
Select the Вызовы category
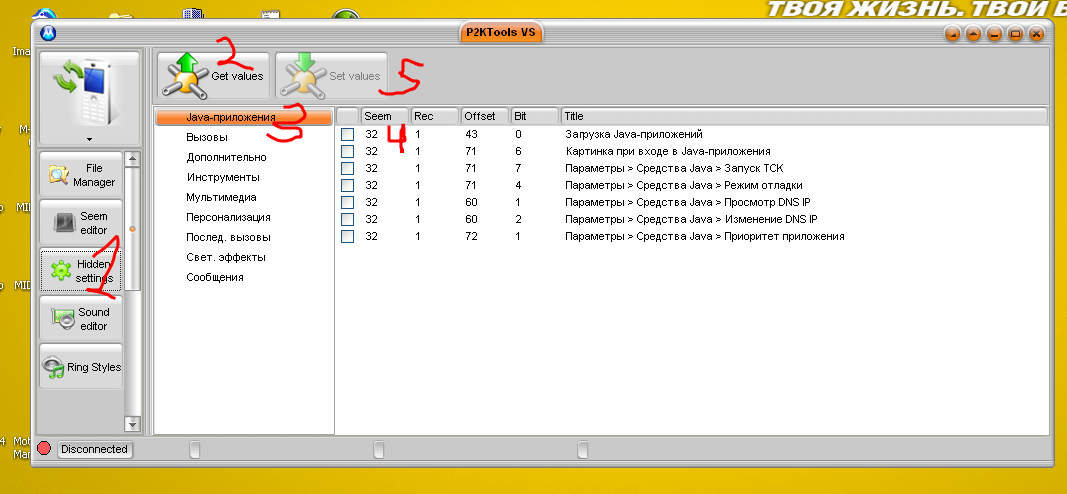pyautogui.click(x=207, y=137)
